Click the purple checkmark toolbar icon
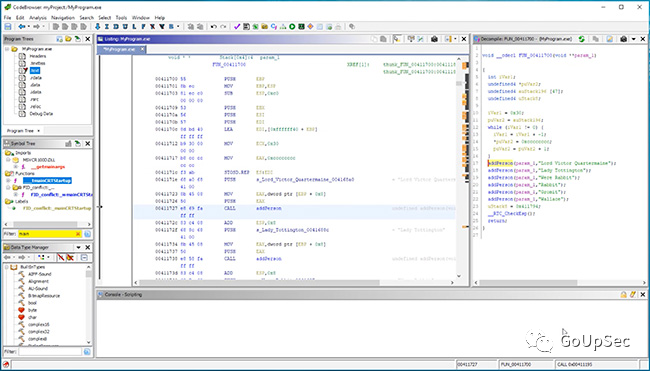650x371 pixels. click(237, 27)
